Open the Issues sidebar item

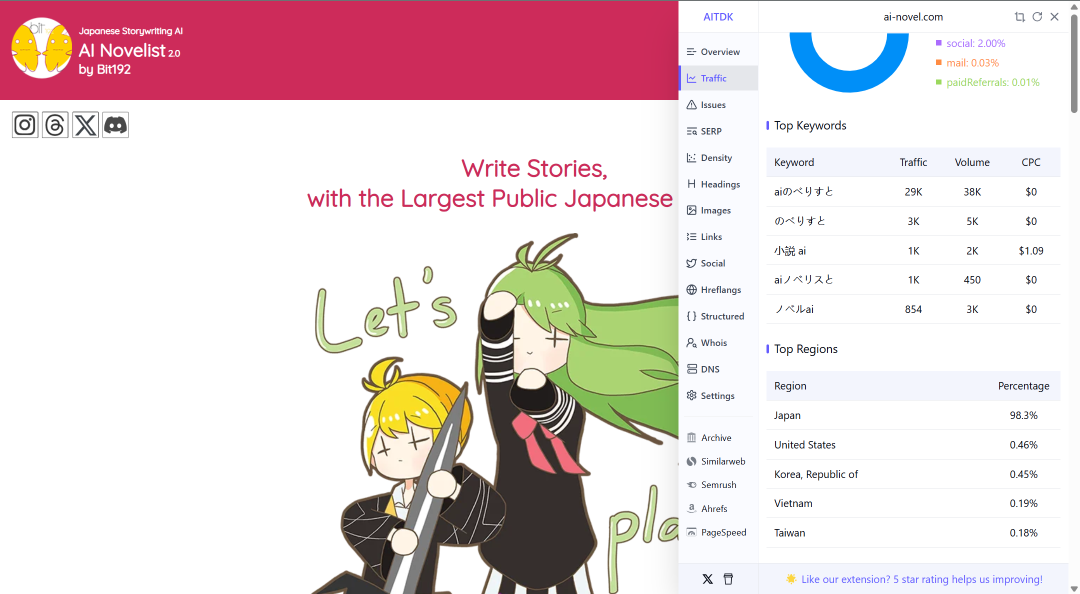(718, 105)
